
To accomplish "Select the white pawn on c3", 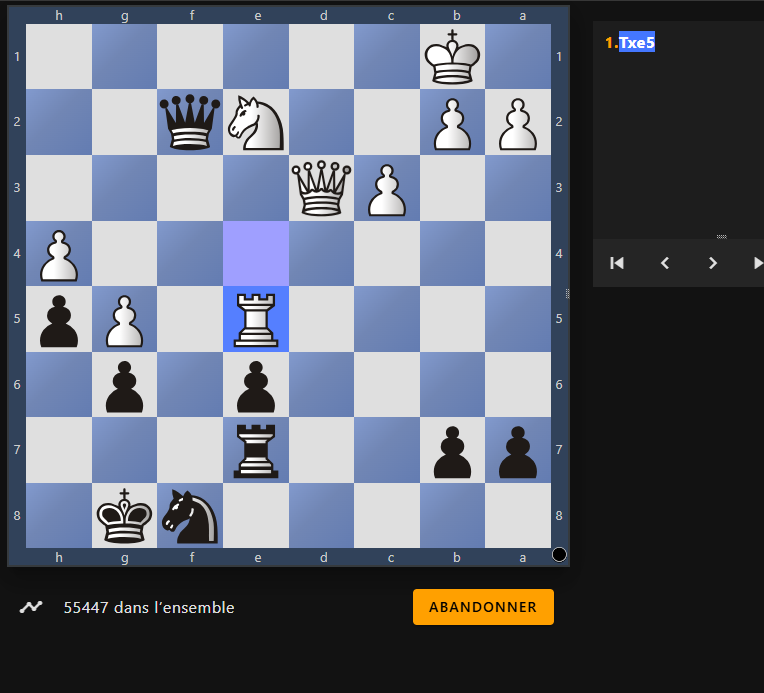I will tap(387, 188).
